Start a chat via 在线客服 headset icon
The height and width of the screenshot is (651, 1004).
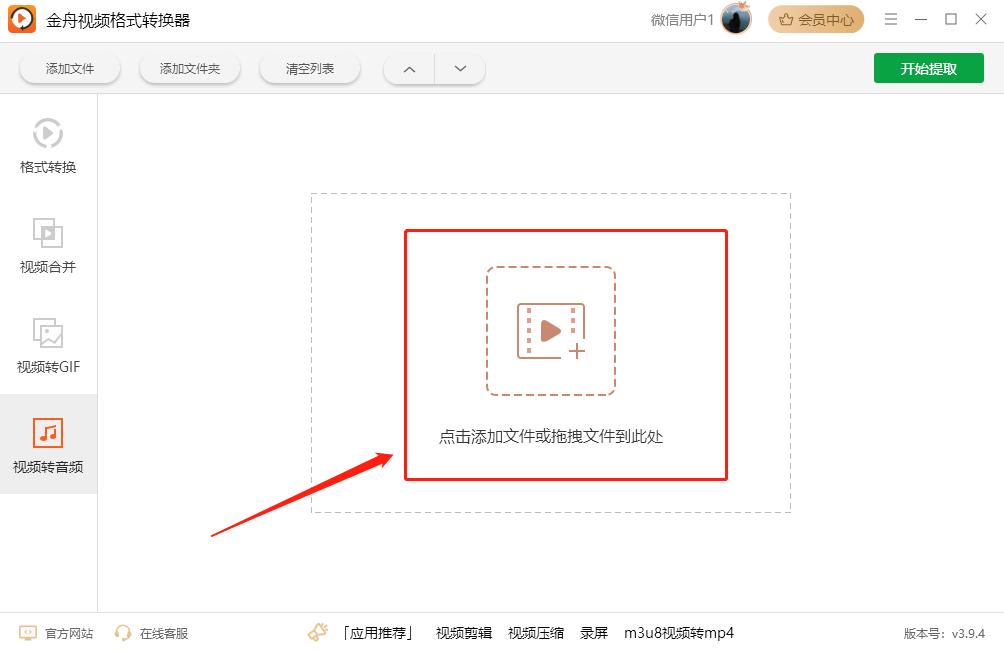pyautogui.click(x=122, y=632)
